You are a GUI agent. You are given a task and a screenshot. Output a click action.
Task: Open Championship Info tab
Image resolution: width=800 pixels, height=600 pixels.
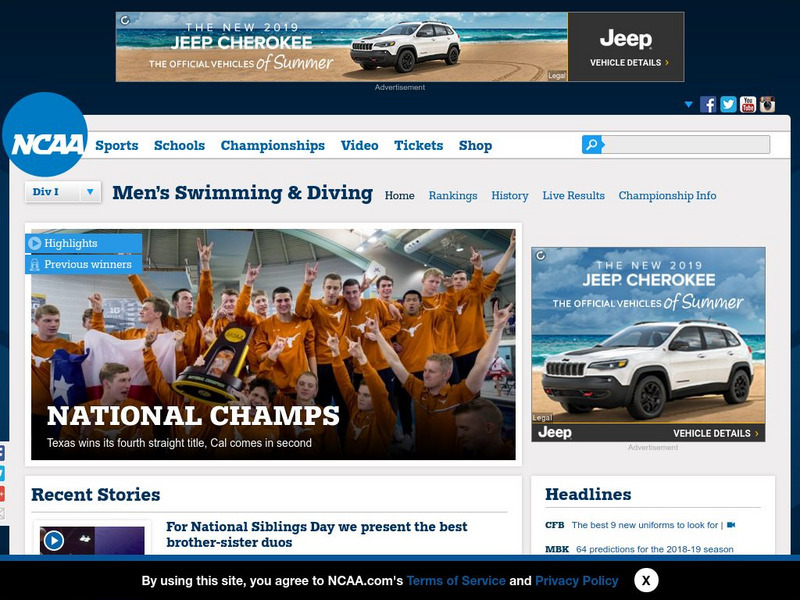tap(667, 195)
